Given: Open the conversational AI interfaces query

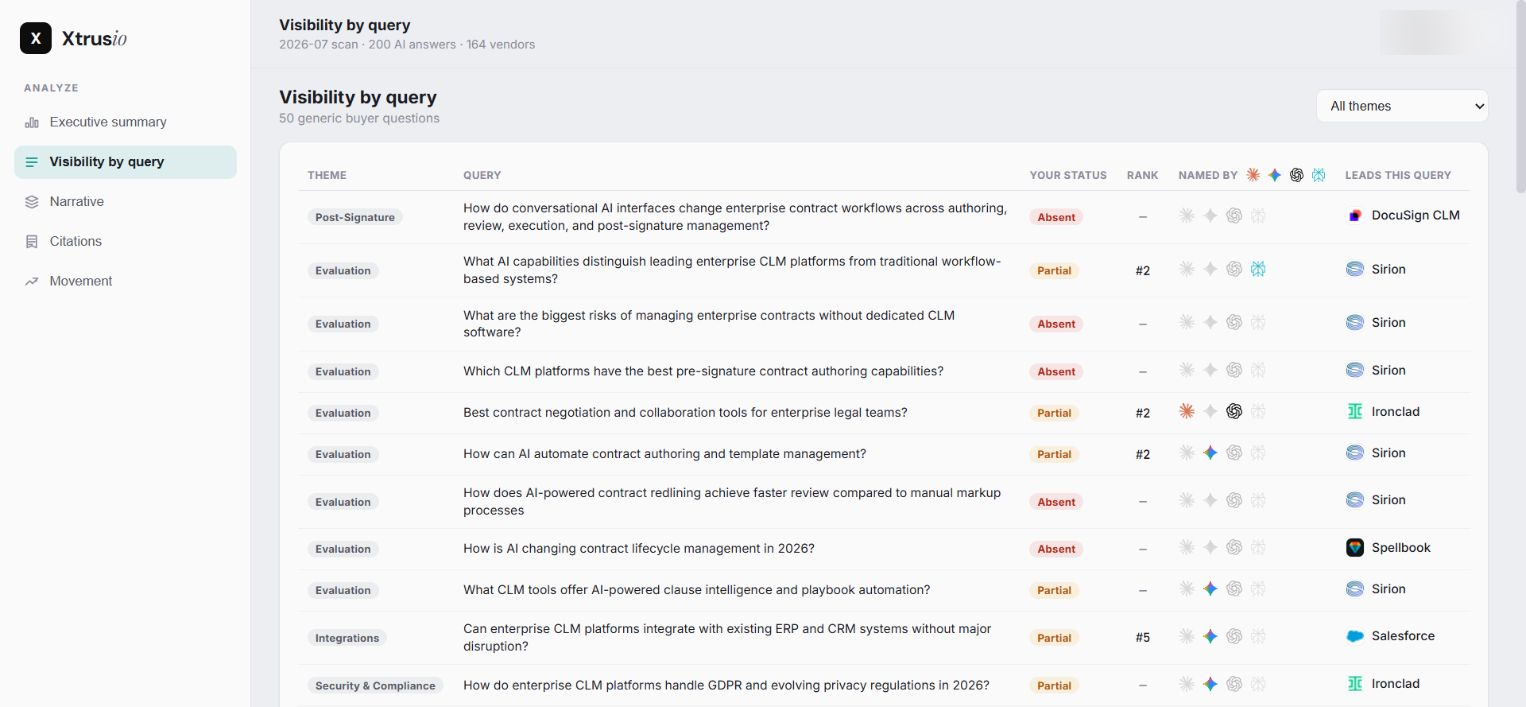Looking at the screenshot, I should click(735, 217).
